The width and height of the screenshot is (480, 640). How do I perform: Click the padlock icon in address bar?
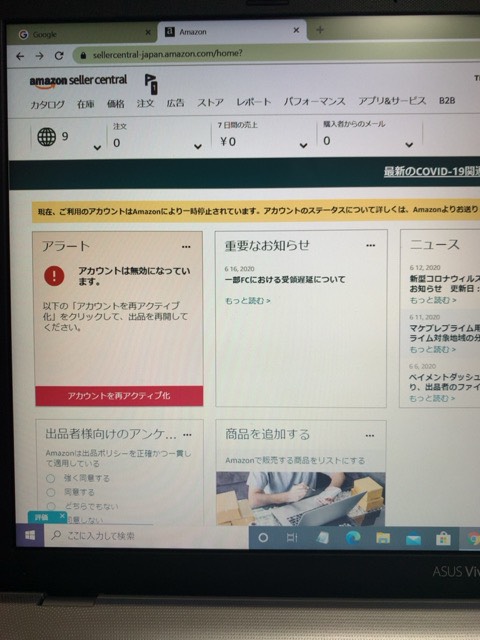(83, 55)
